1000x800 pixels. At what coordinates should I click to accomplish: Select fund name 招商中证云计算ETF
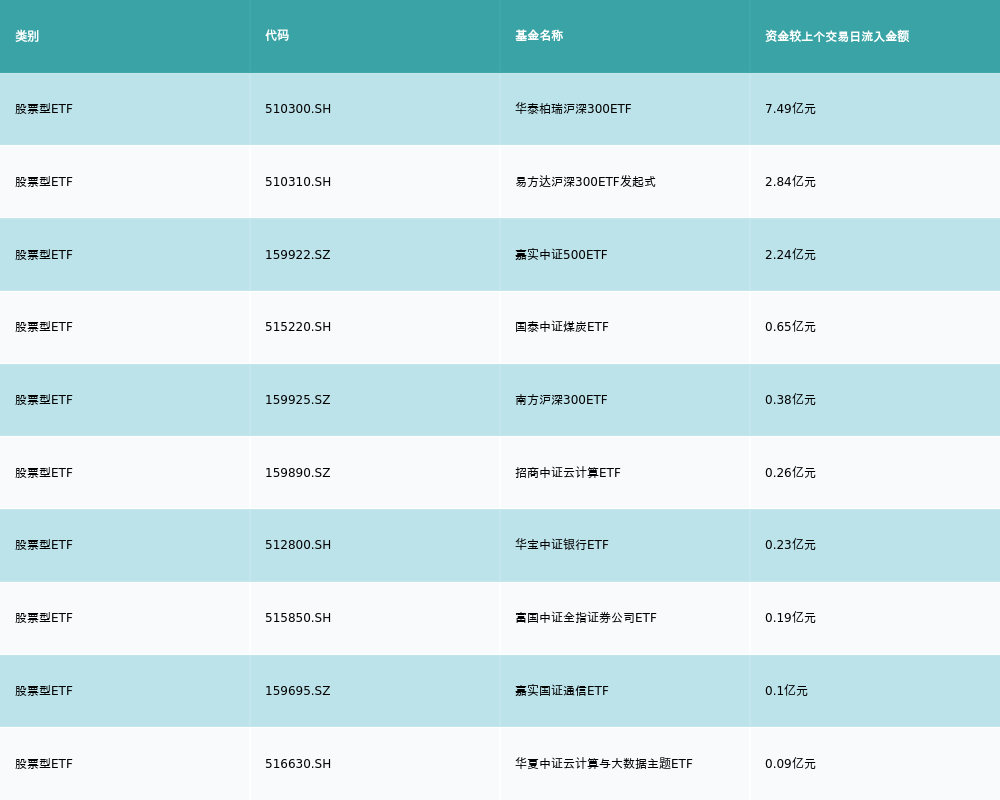click(x=568, y=473)
